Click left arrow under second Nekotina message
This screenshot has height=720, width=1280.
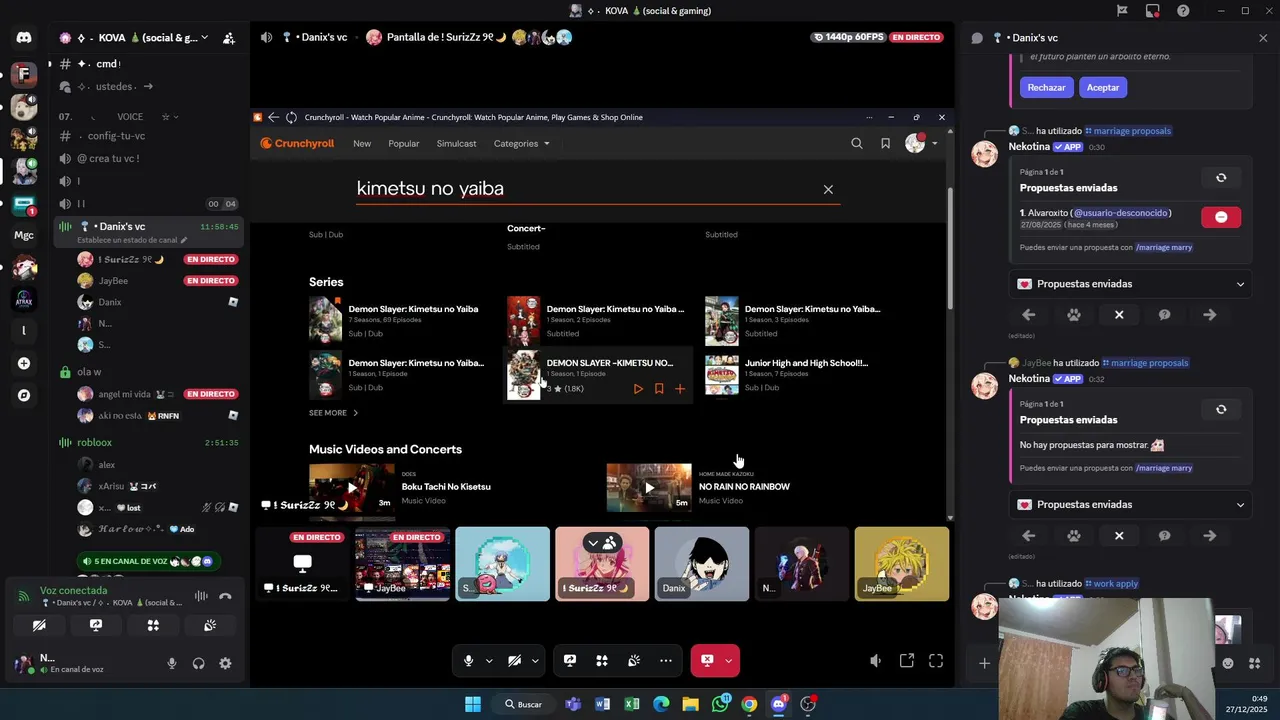[x=1029, y=536]
